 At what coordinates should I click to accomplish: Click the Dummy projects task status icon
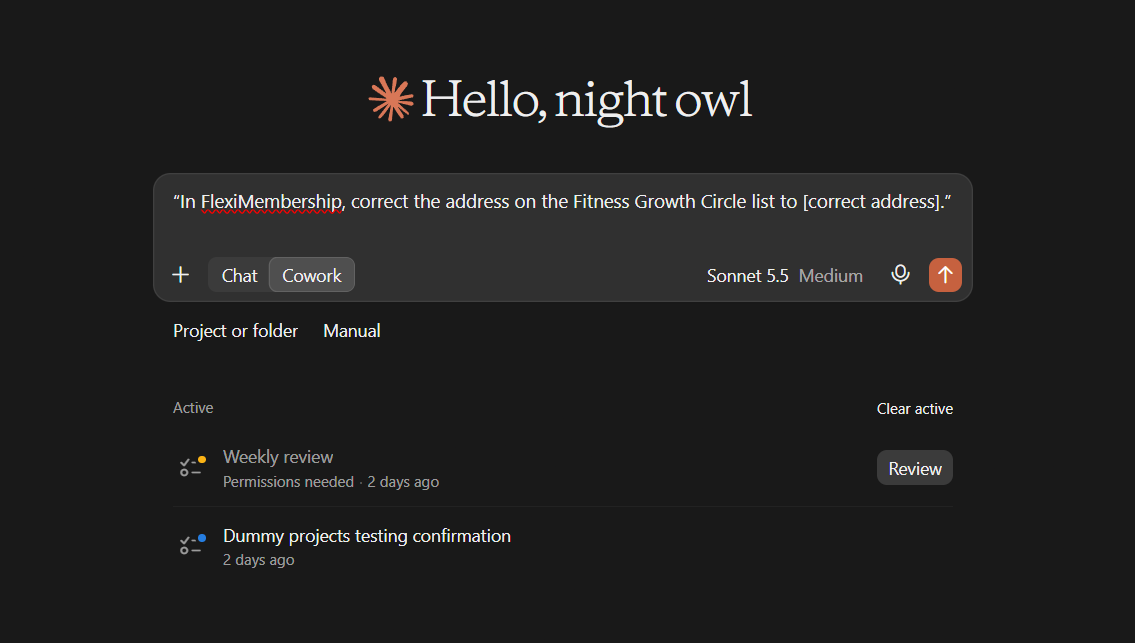click(x=193, y=545)
